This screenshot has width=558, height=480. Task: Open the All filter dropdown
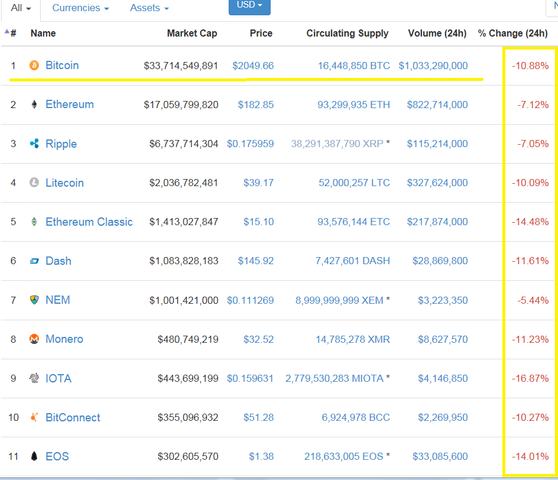point(21,8)
